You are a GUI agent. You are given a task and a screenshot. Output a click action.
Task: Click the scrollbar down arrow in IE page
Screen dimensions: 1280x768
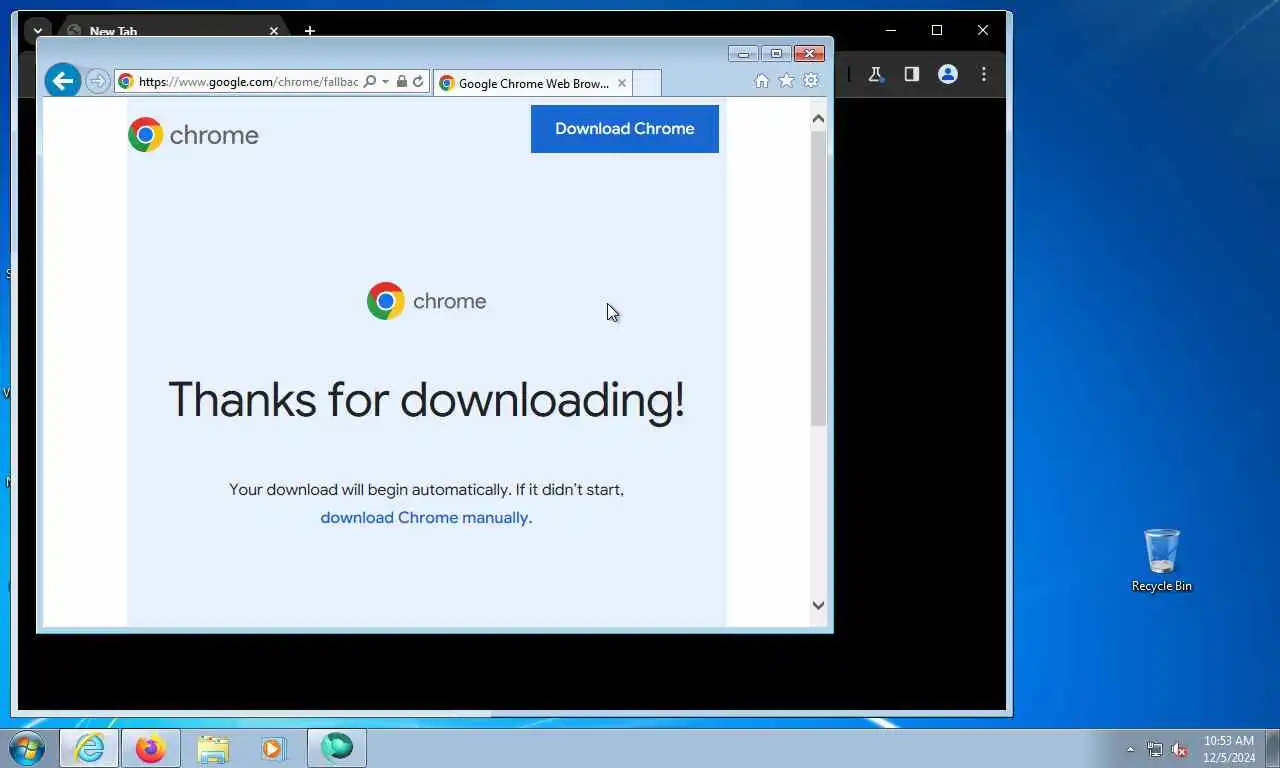(x=818, y=605)
